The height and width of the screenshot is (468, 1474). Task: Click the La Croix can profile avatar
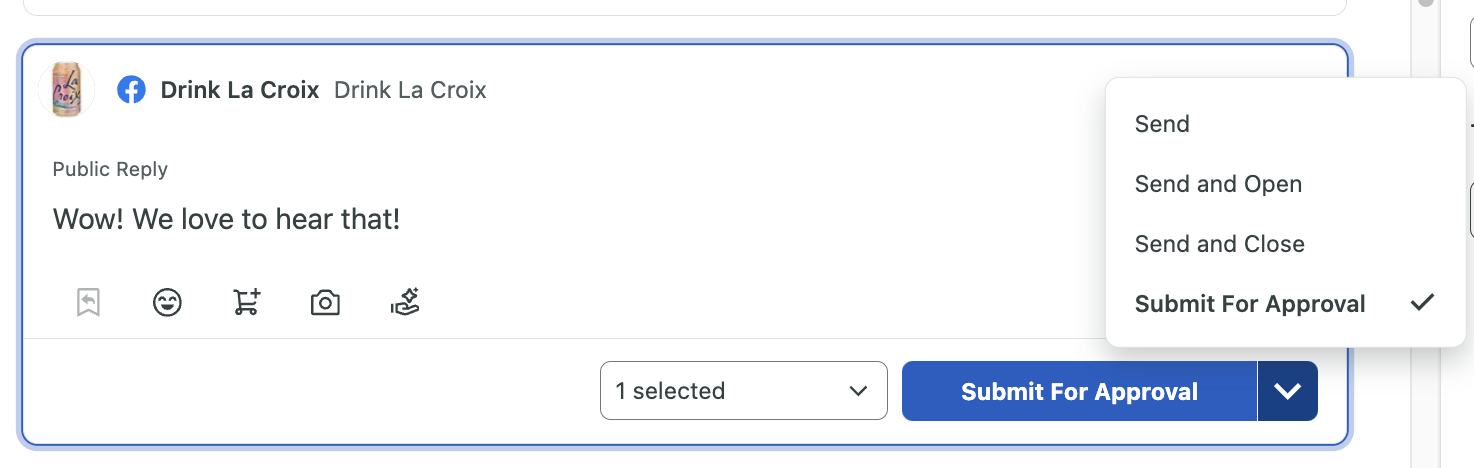pos(66,90)
